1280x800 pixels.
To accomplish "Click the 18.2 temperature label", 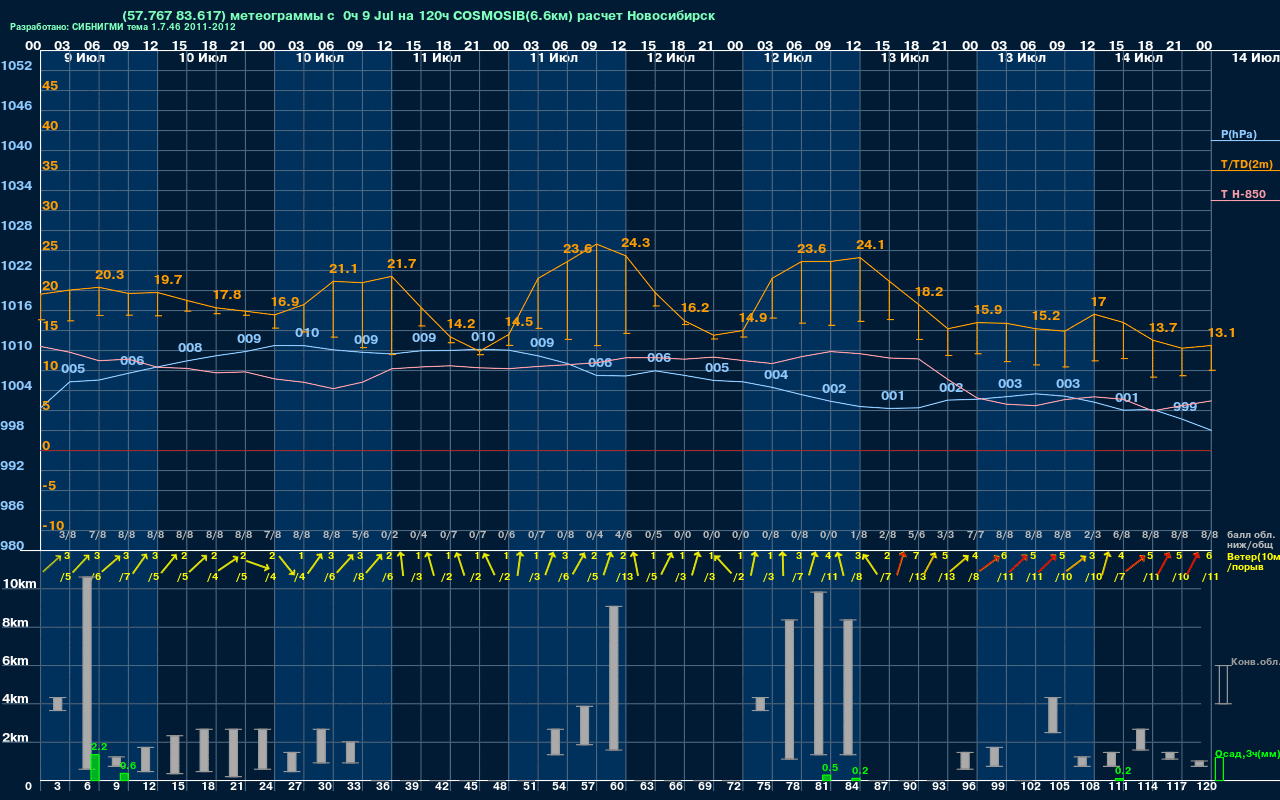I will coord(929,292).
